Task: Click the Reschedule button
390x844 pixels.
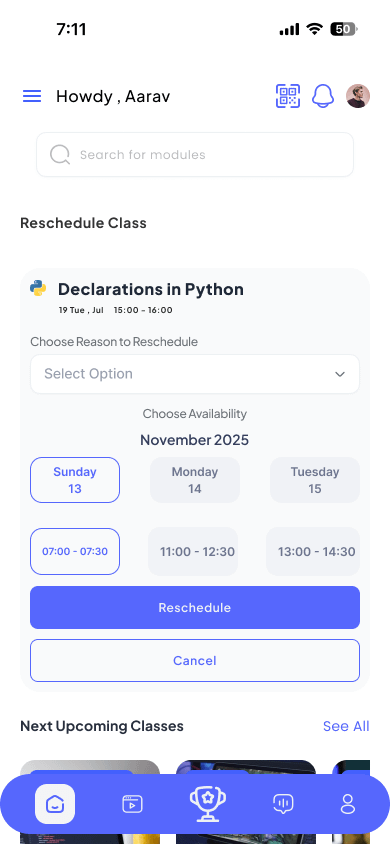Action: (x=195, y=608)
